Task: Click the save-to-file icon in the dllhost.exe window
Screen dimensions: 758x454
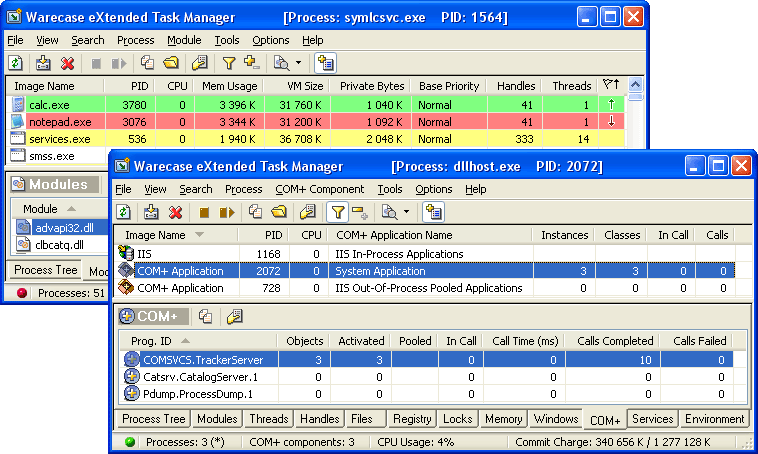Action: (x=151, y=212)
